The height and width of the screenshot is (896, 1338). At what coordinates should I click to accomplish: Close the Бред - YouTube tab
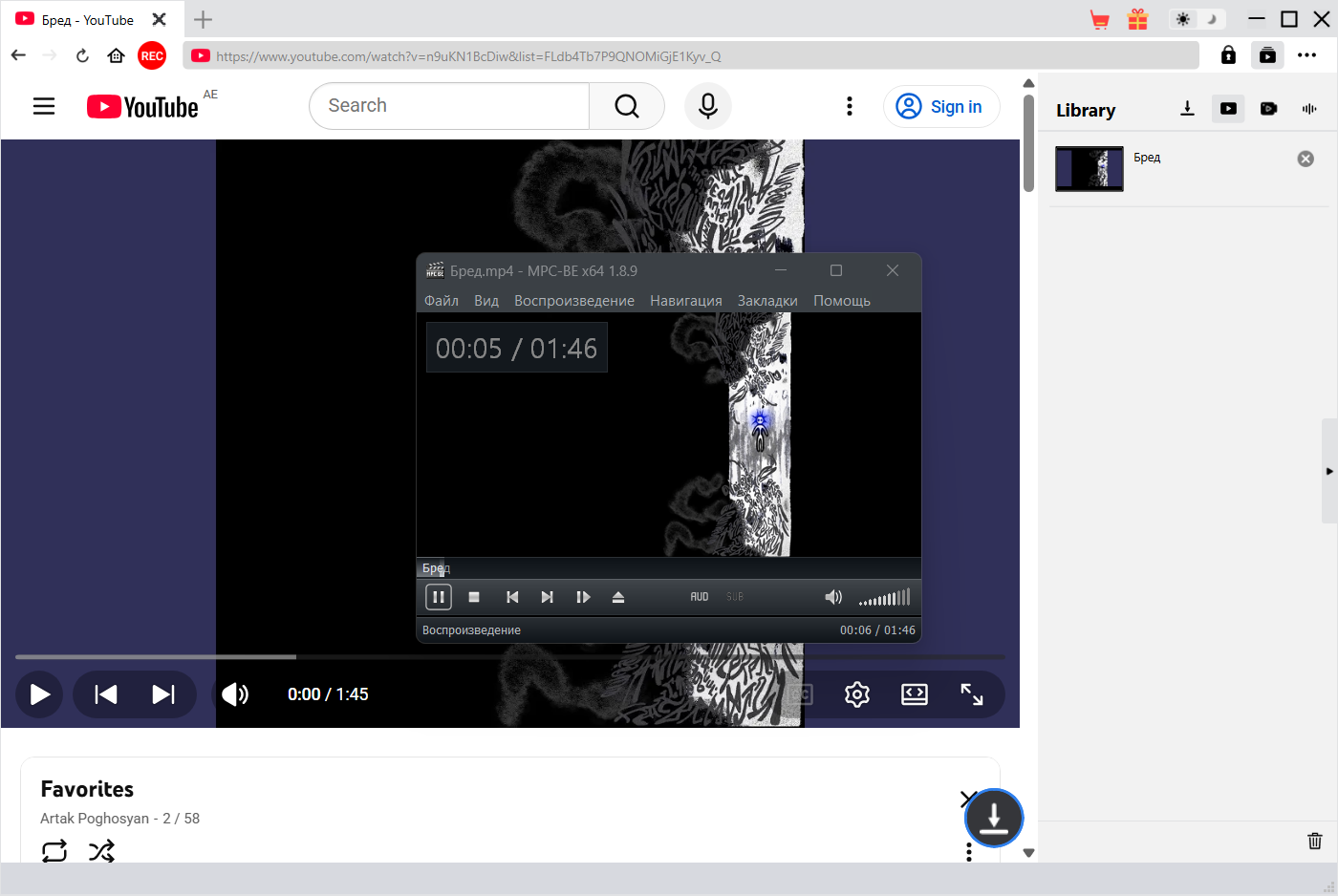click(160, 19)
